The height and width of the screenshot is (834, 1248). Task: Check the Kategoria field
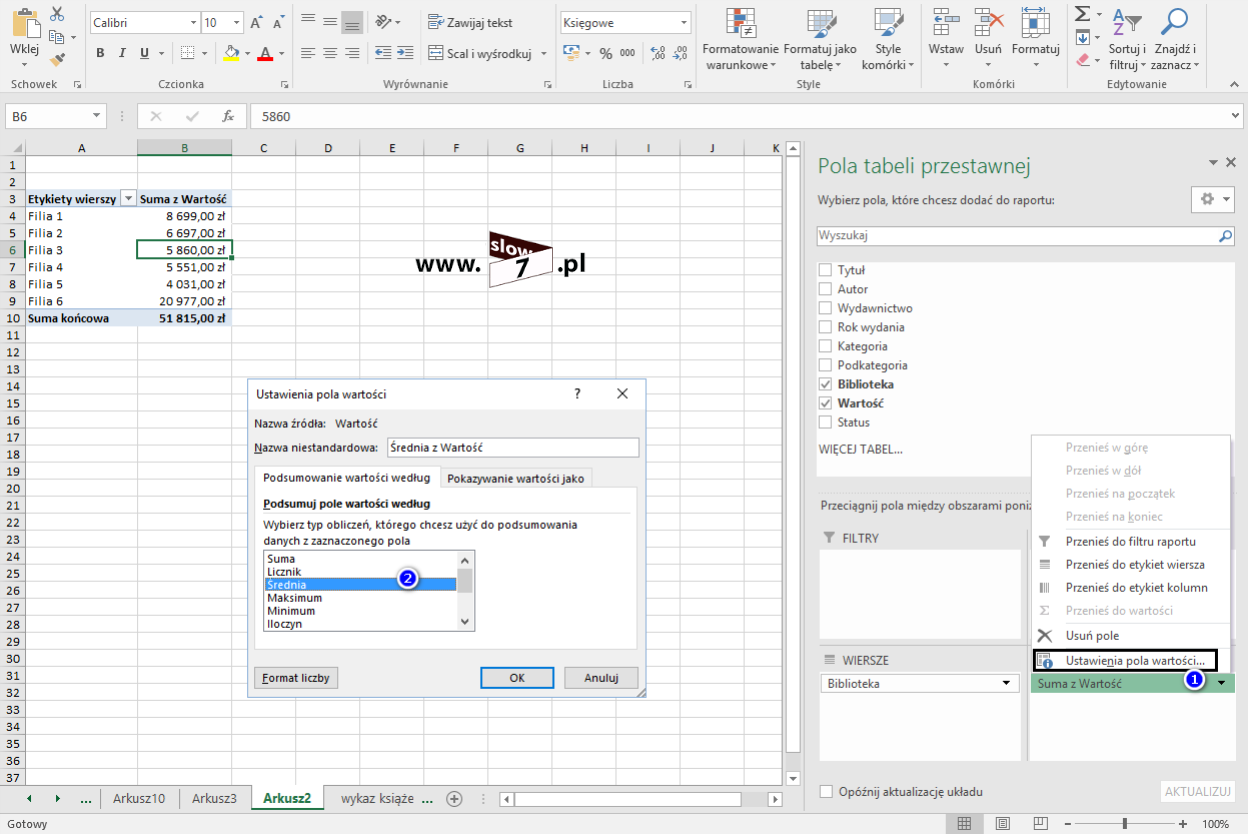[825, 346]
